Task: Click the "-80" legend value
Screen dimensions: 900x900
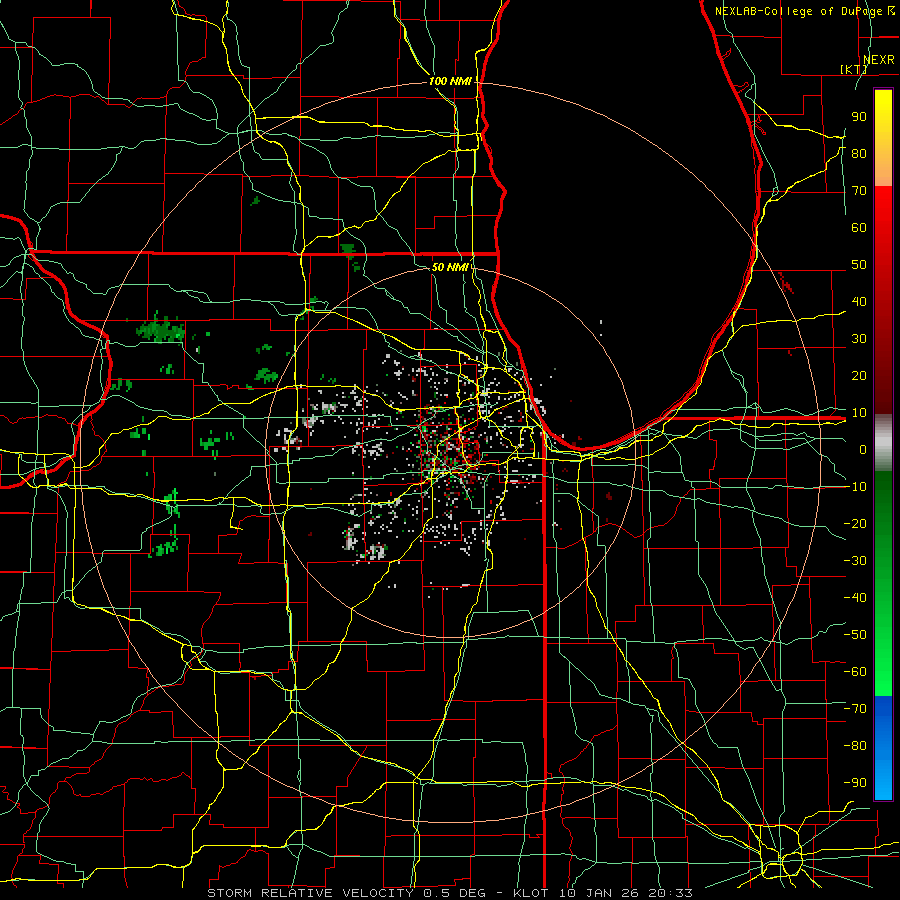Action: 855,746
